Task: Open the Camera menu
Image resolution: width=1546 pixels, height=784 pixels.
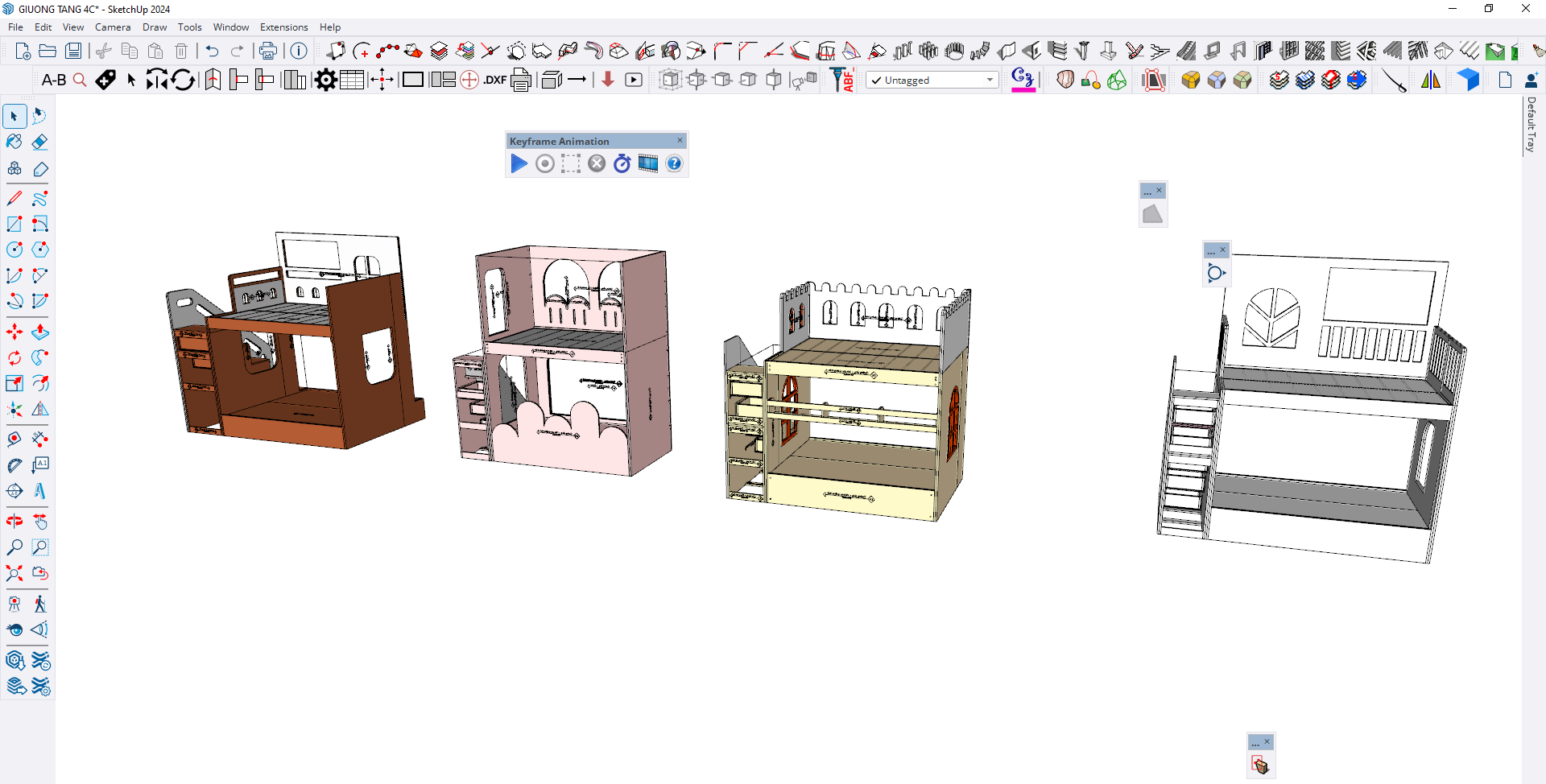Action: click(x=112, y=27)
